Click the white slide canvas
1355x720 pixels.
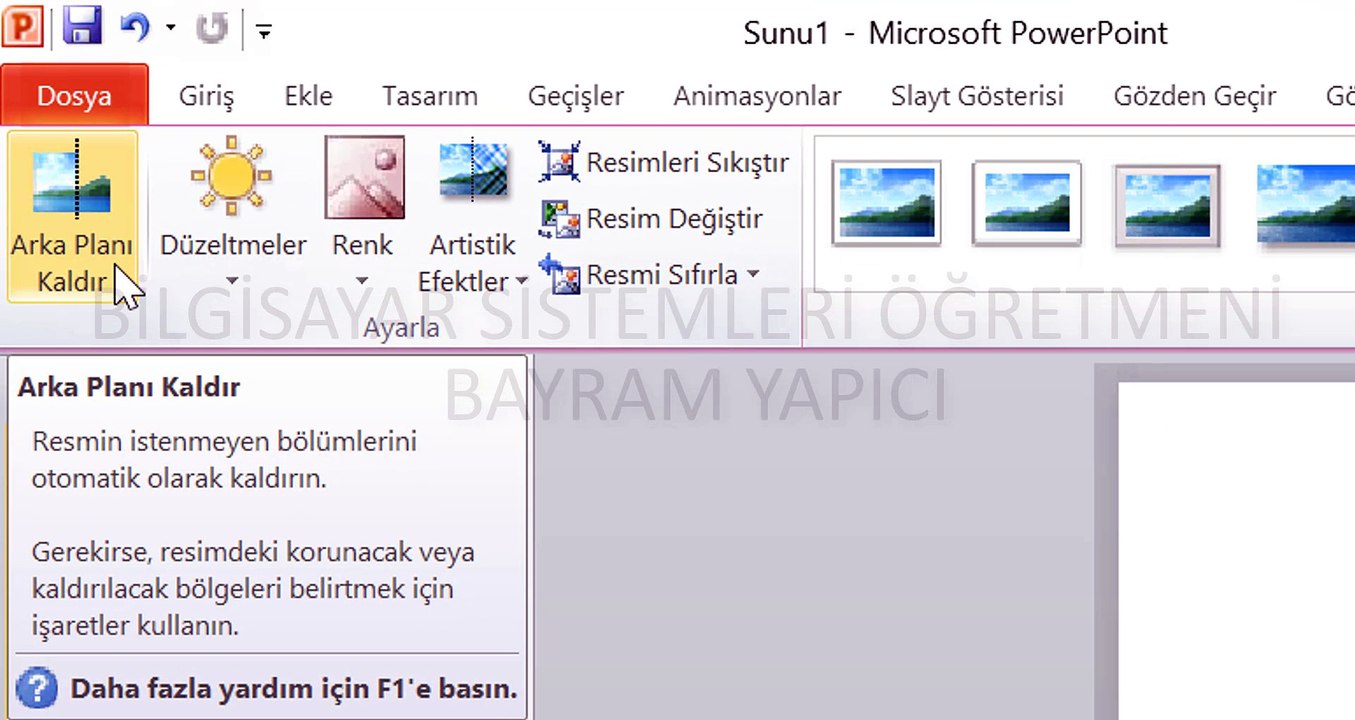(1236, 550)
